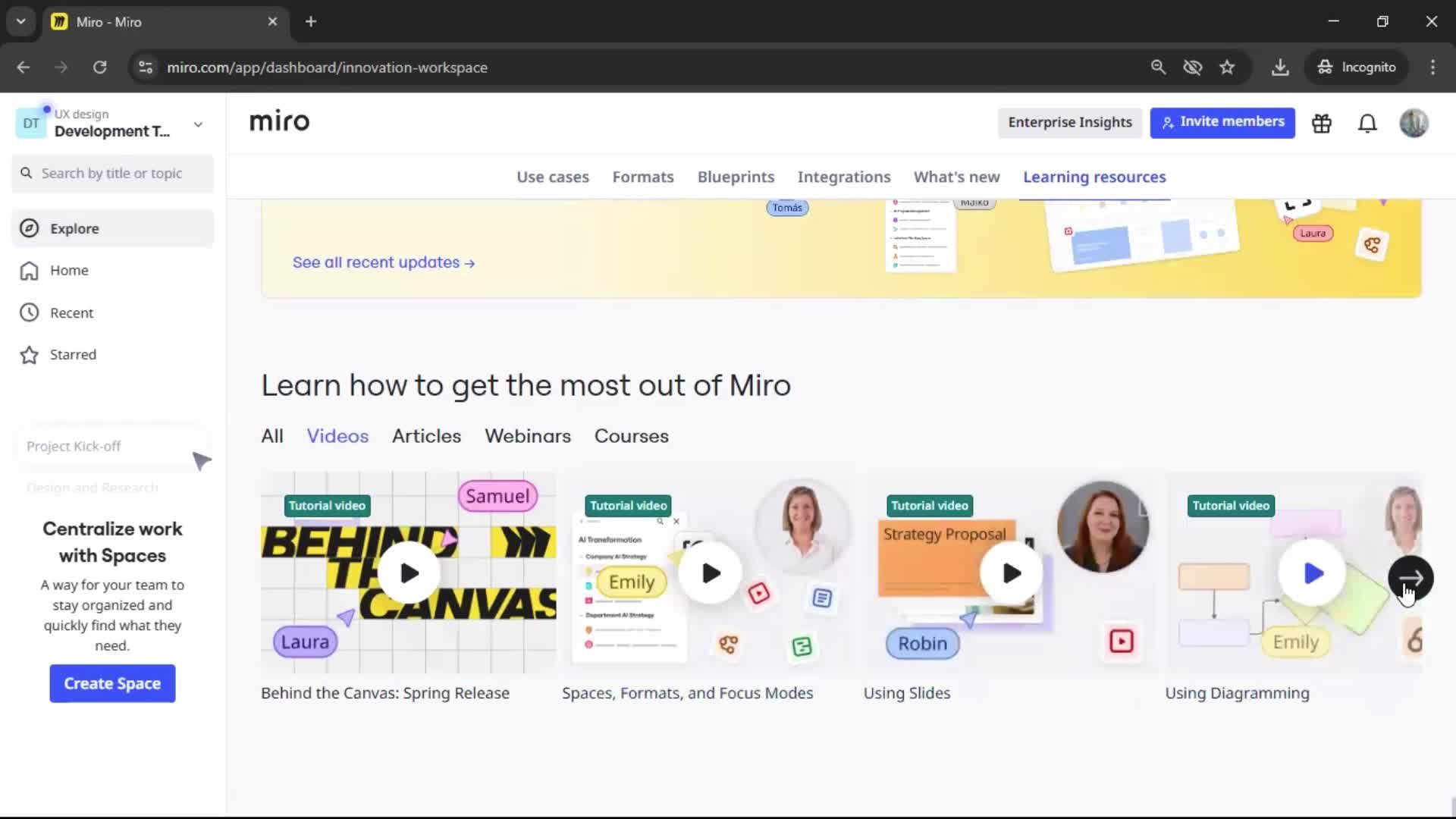Open the Using Slides video thumbnail
The image size is (1456, 819).
(1011, 573)
